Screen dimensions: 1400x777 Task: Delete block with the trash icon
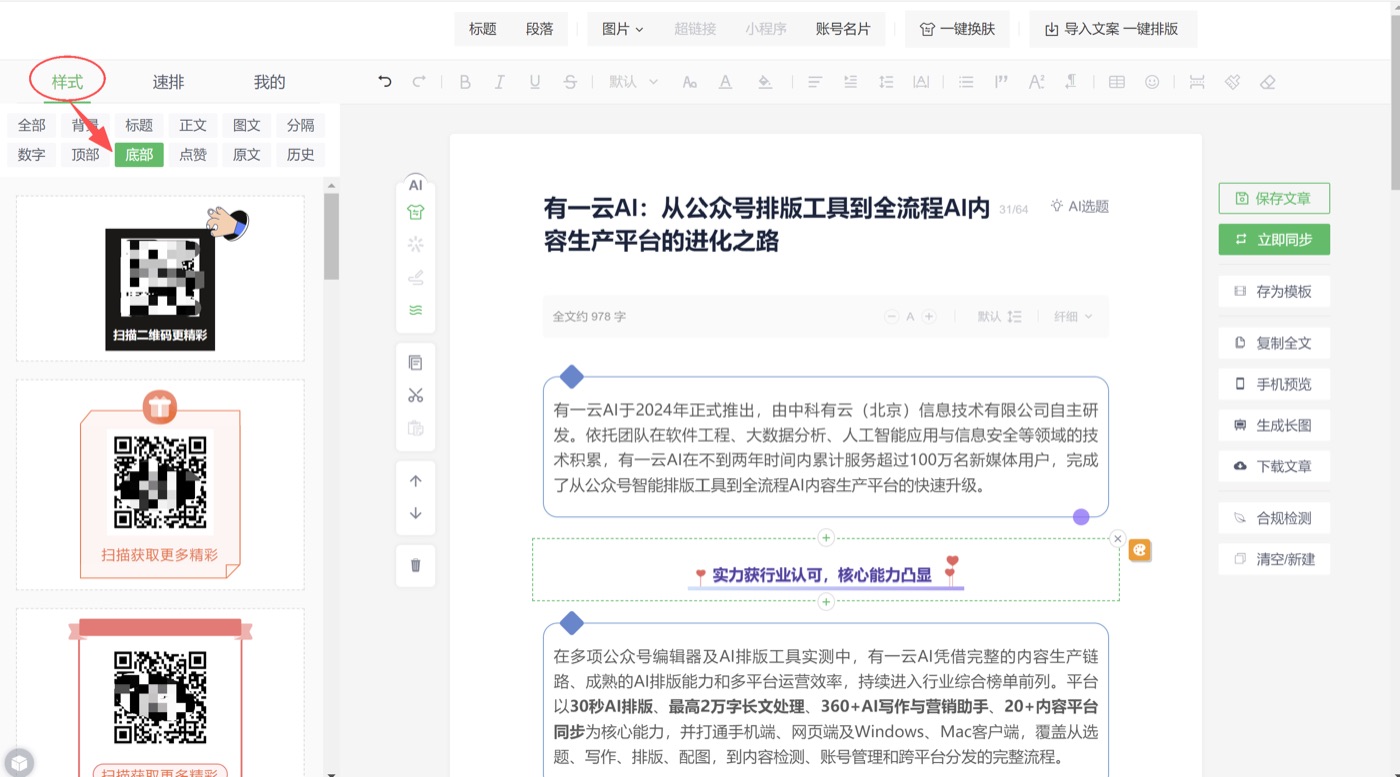(x=416, y=565)
